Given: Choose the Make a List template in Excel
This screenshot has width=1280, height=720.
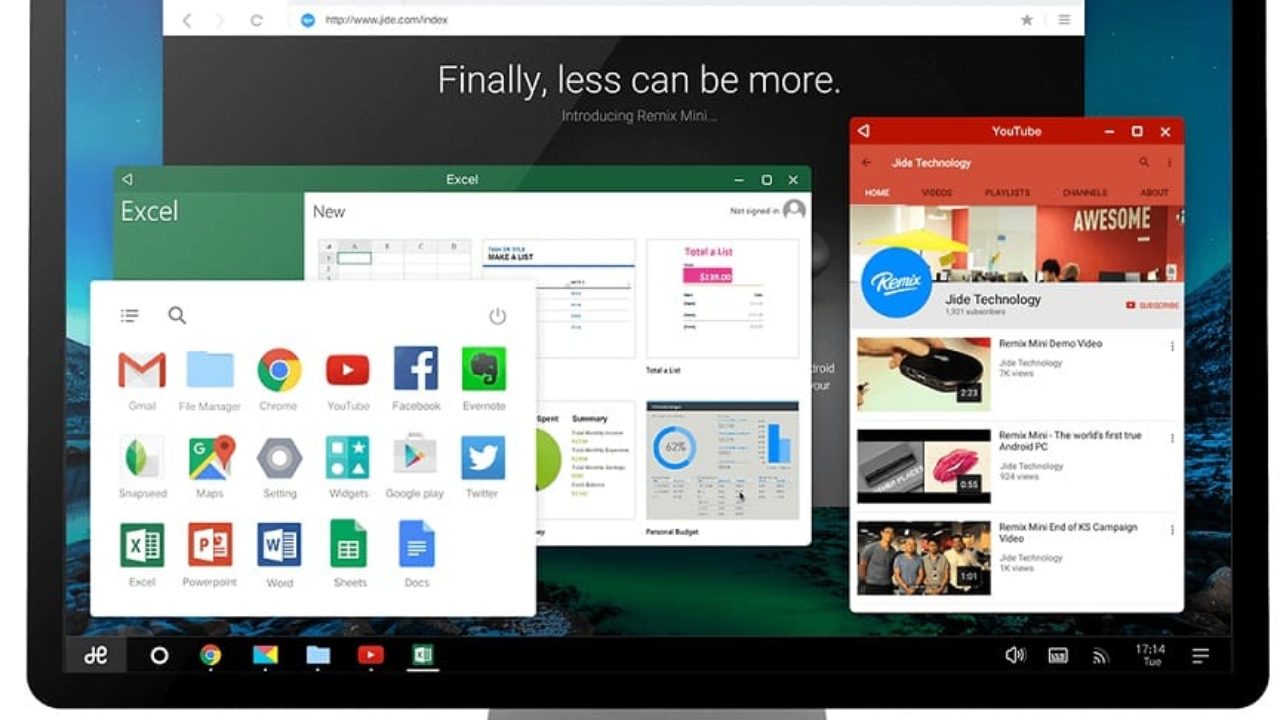Looking at the screenshot, I should [558, 299].
